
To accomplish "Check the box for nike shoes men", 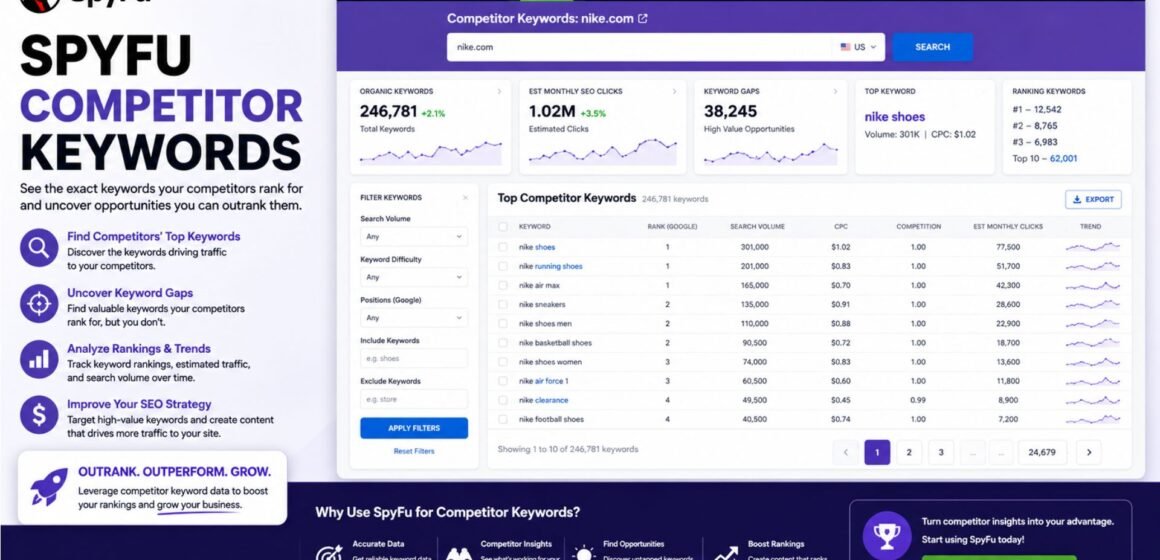I will coord(503,323).
